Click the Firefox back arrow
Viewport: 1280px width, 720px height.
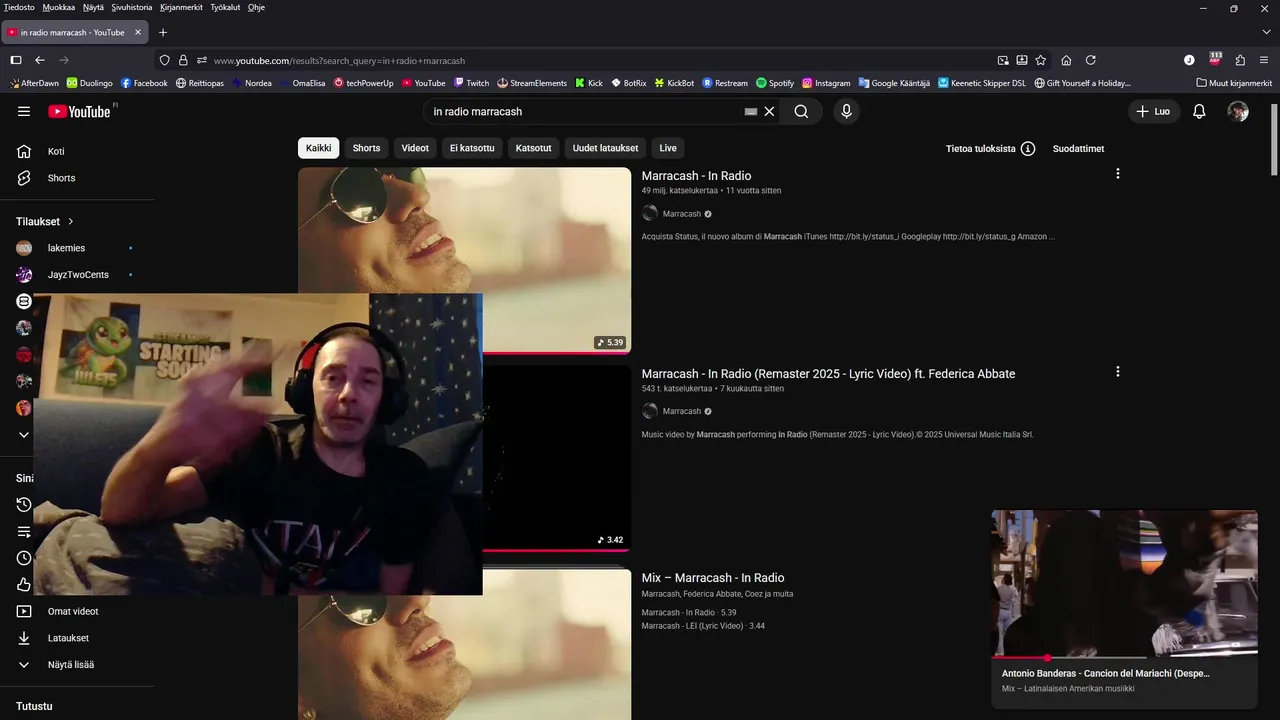click(40, 60)
